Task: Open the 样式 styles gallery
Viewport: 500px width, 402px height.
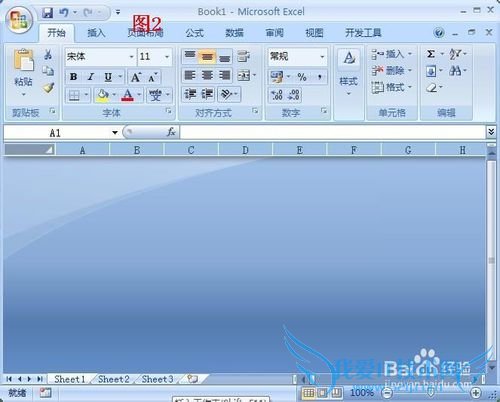Action: 349,72
